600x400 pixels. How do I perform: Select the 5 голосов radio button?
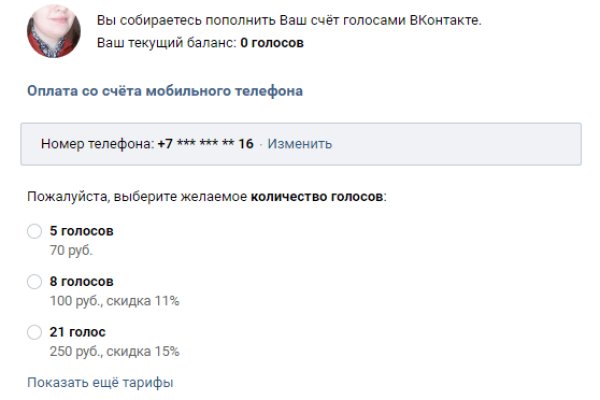coord(35,231)
